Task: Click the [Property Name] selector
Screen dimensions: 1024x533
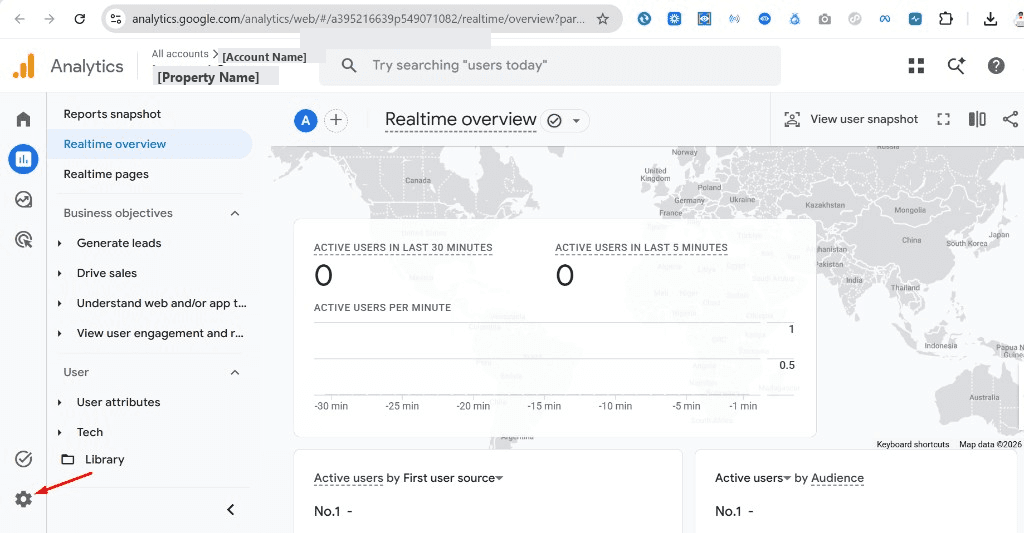Action: (x=208, y=77)
